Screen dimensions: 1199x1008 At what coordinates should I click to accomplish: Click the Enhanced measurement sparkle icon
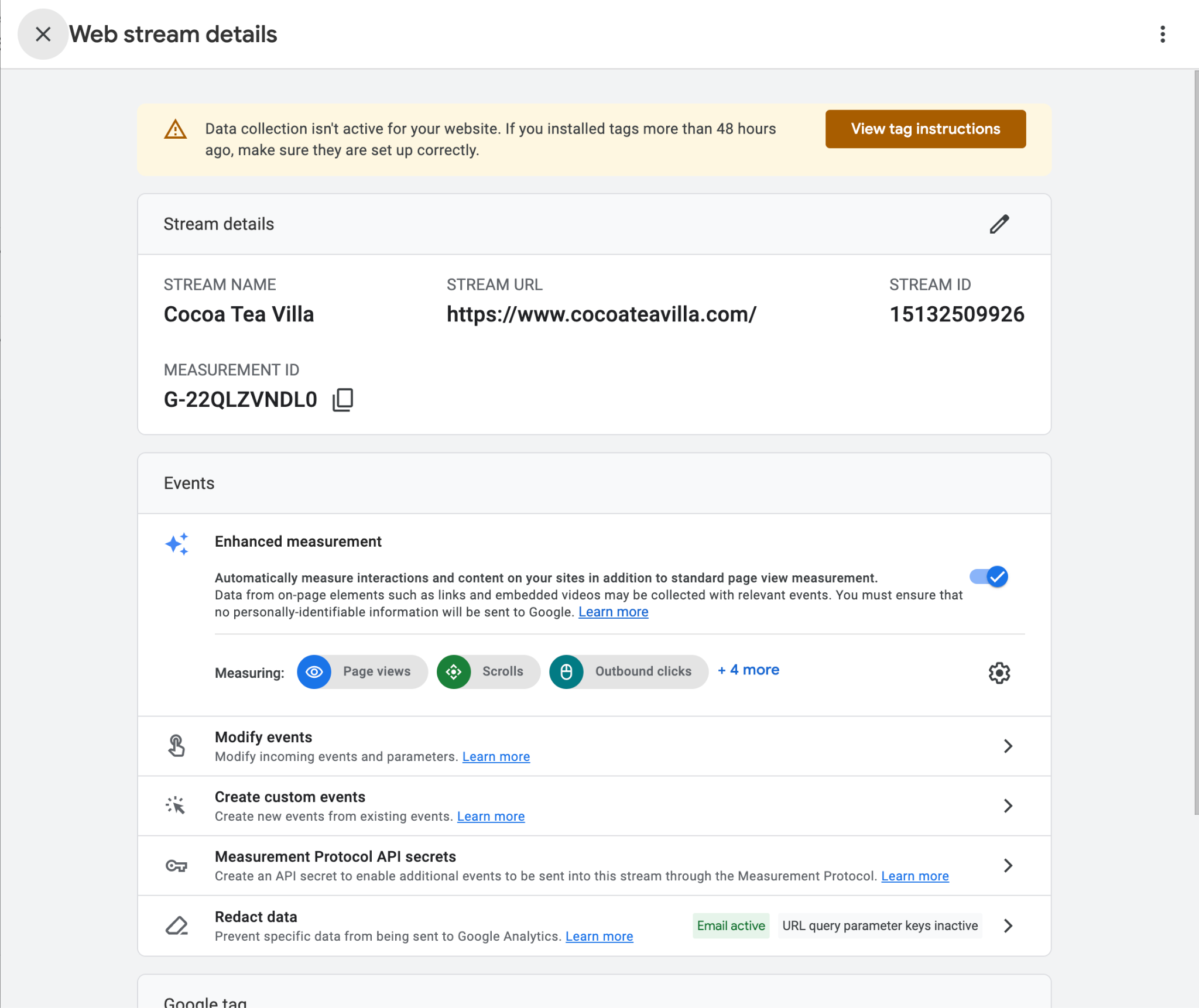(x=176, y=544)
